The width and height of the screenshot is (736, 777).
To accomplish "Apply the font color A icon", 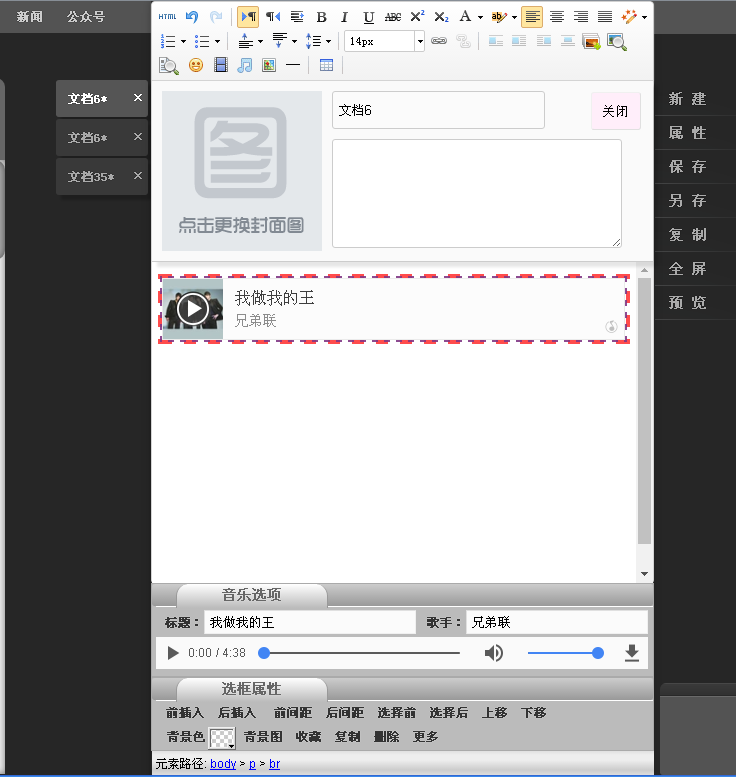I will [x=465, y=17].
